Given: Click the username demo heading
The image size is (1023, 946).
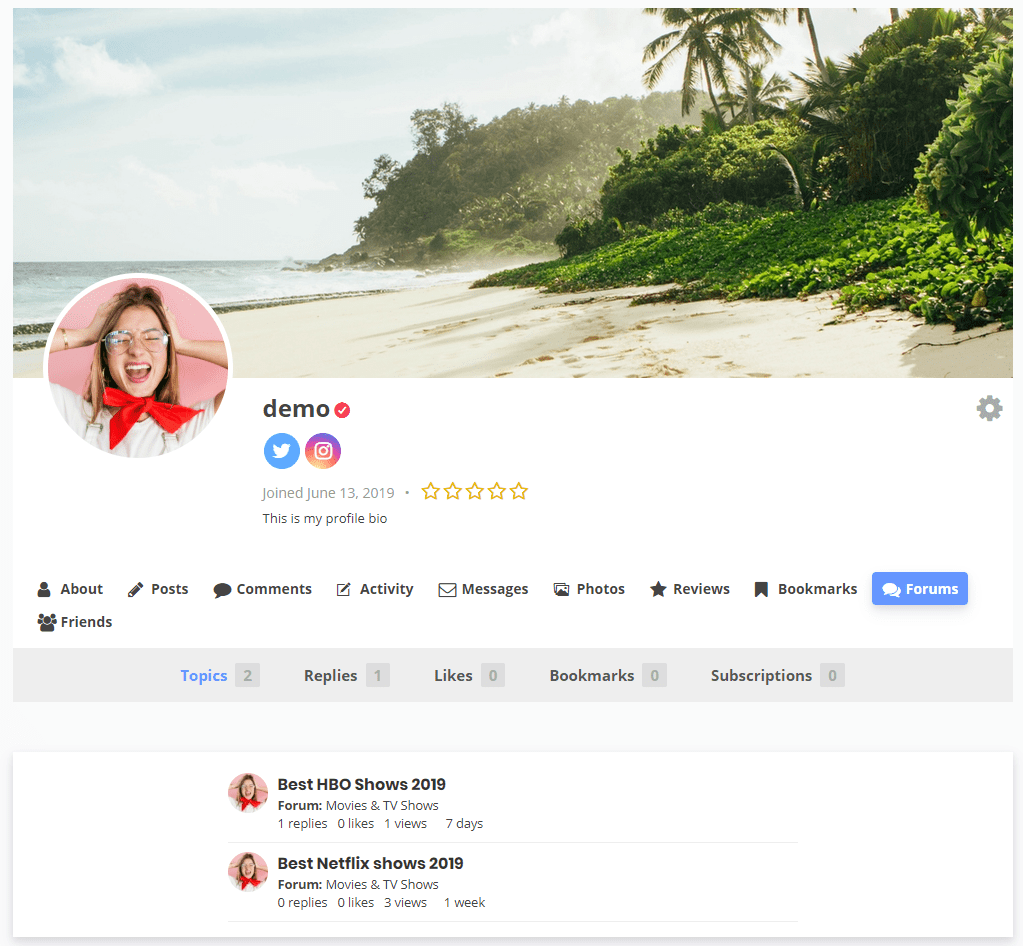Looking at the screenshot, I should 296,409.
